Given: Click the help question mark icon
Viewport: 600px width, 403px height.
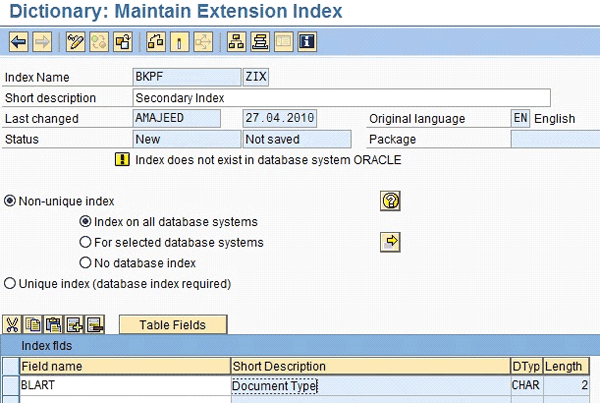Looking at the screenshot, I should tap(391, 201).
